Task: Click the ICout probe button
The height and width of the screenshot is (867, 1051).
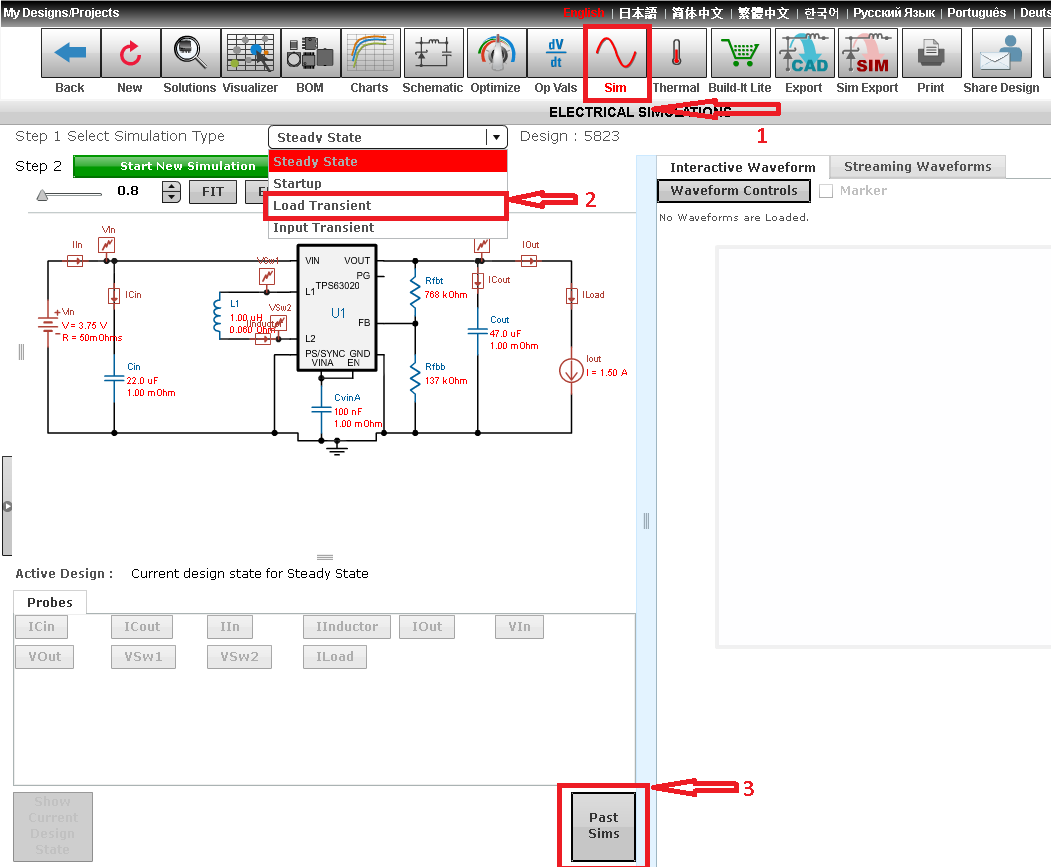Action: point(142,627)
